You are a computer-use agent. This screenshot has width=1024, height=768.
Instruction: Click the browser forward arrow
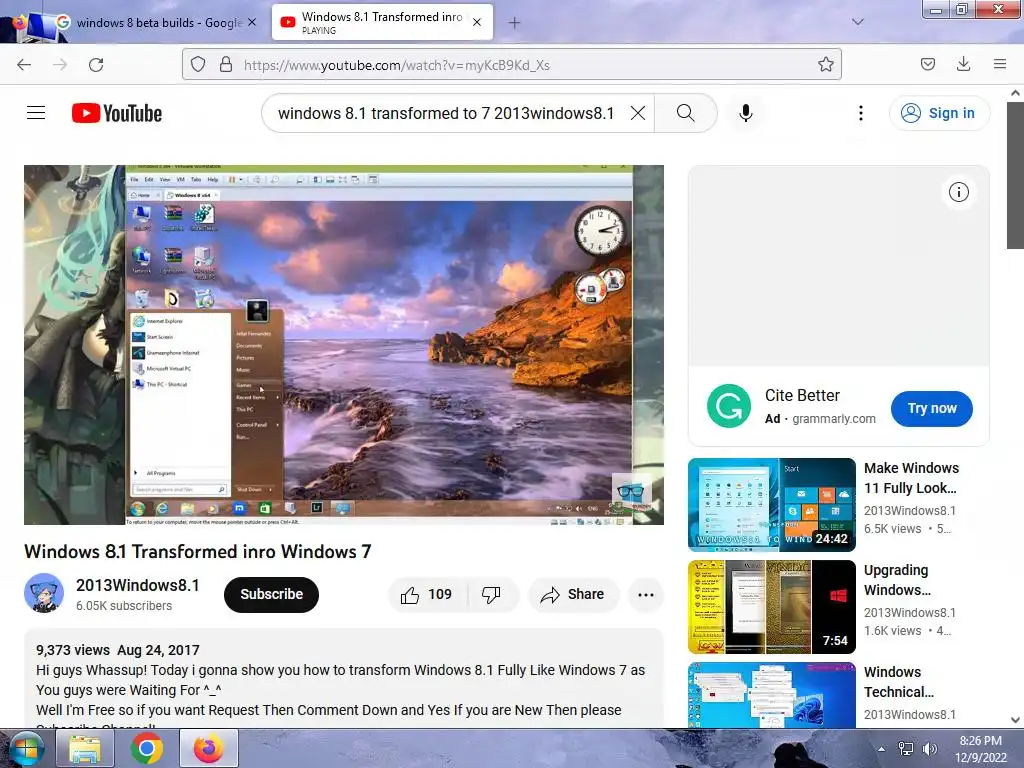pyautogui.click(x=60, y=65)
